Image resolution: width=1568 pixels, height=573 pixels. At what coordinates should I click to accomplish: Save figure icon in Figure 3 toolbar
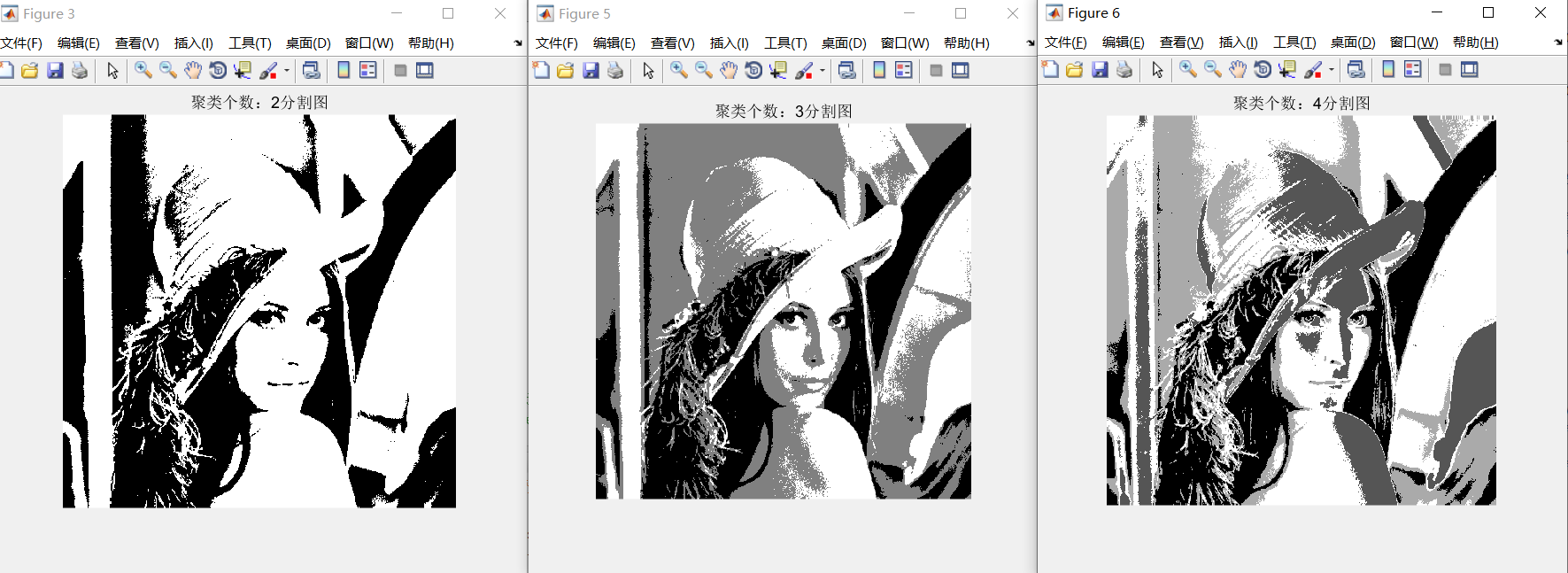pos(55,70)
